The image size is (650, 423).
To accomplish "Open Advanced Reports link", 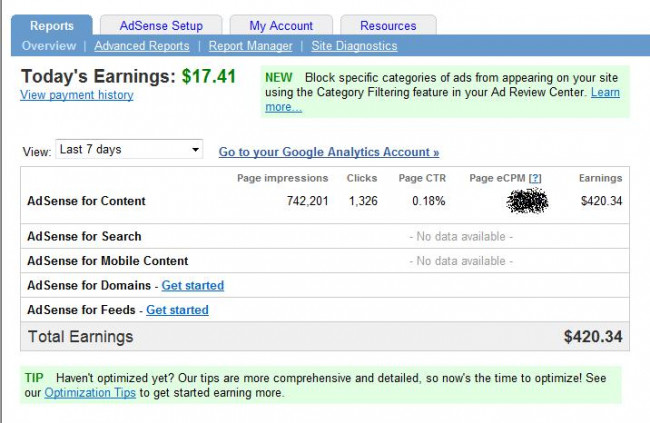I will [142, 46].
